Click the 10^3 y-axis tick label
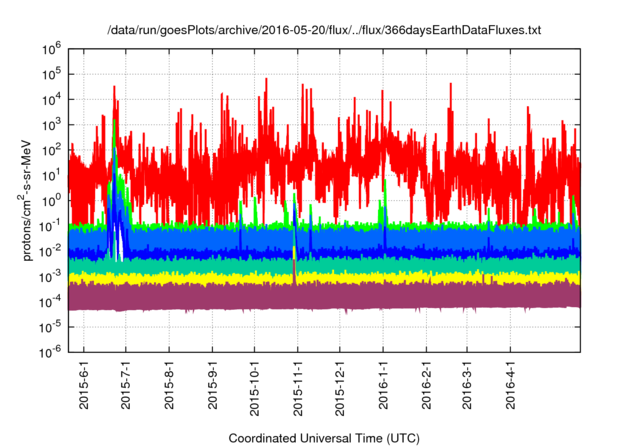Viewport: 640px width, 448px height. pyautogui.click(x=51, y=126)
